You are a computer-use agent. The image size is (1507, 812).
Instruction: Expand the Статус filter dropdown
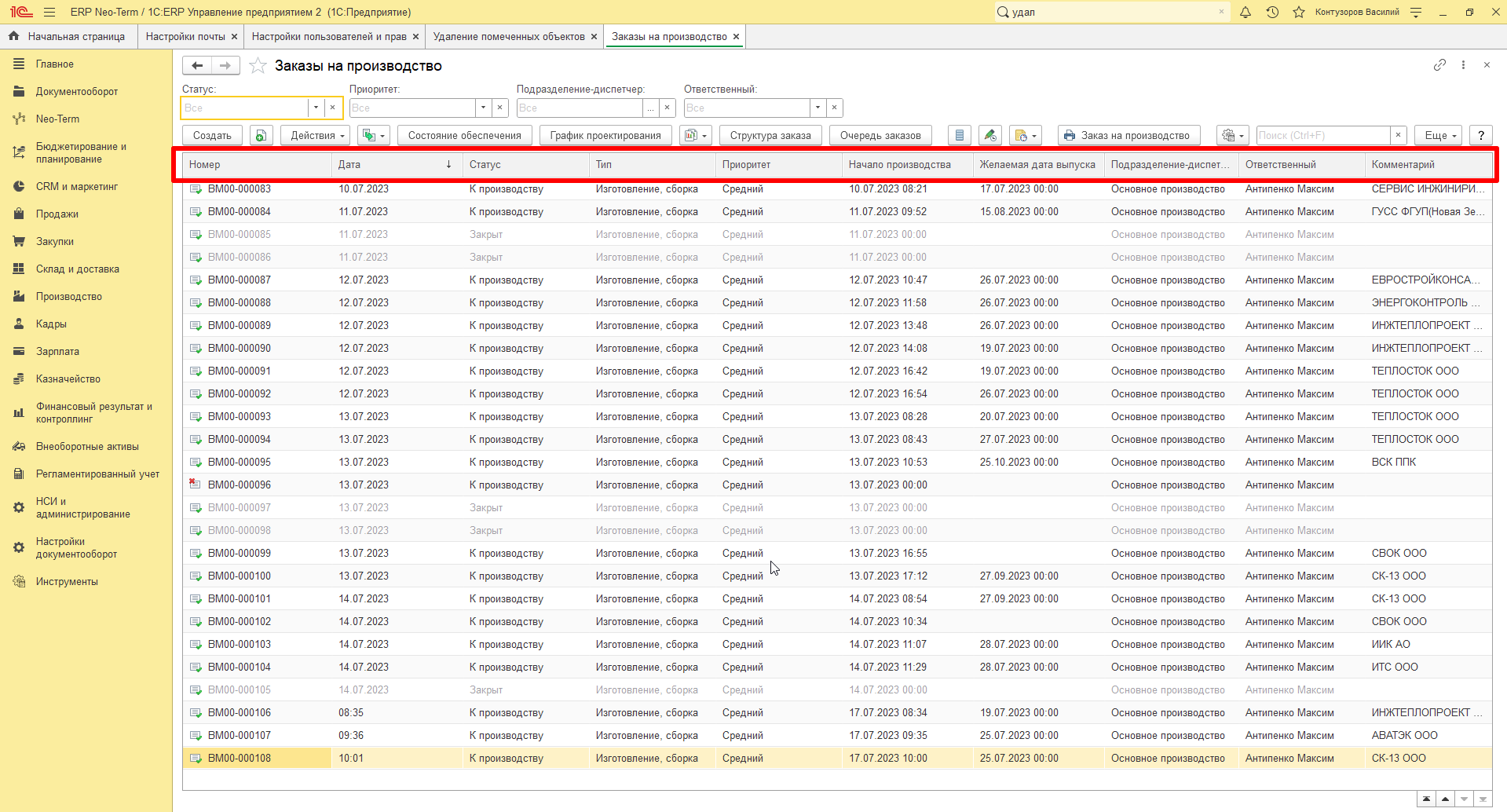point(316,108)
